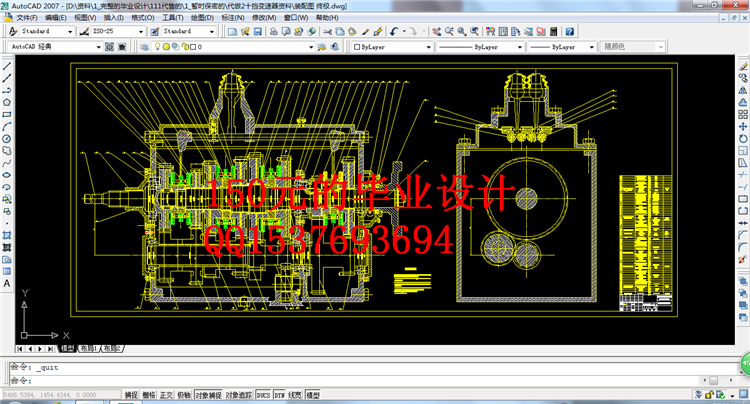750x404 pixels.
Task: Click the Save icon
Action: click(x=257, y=32)
